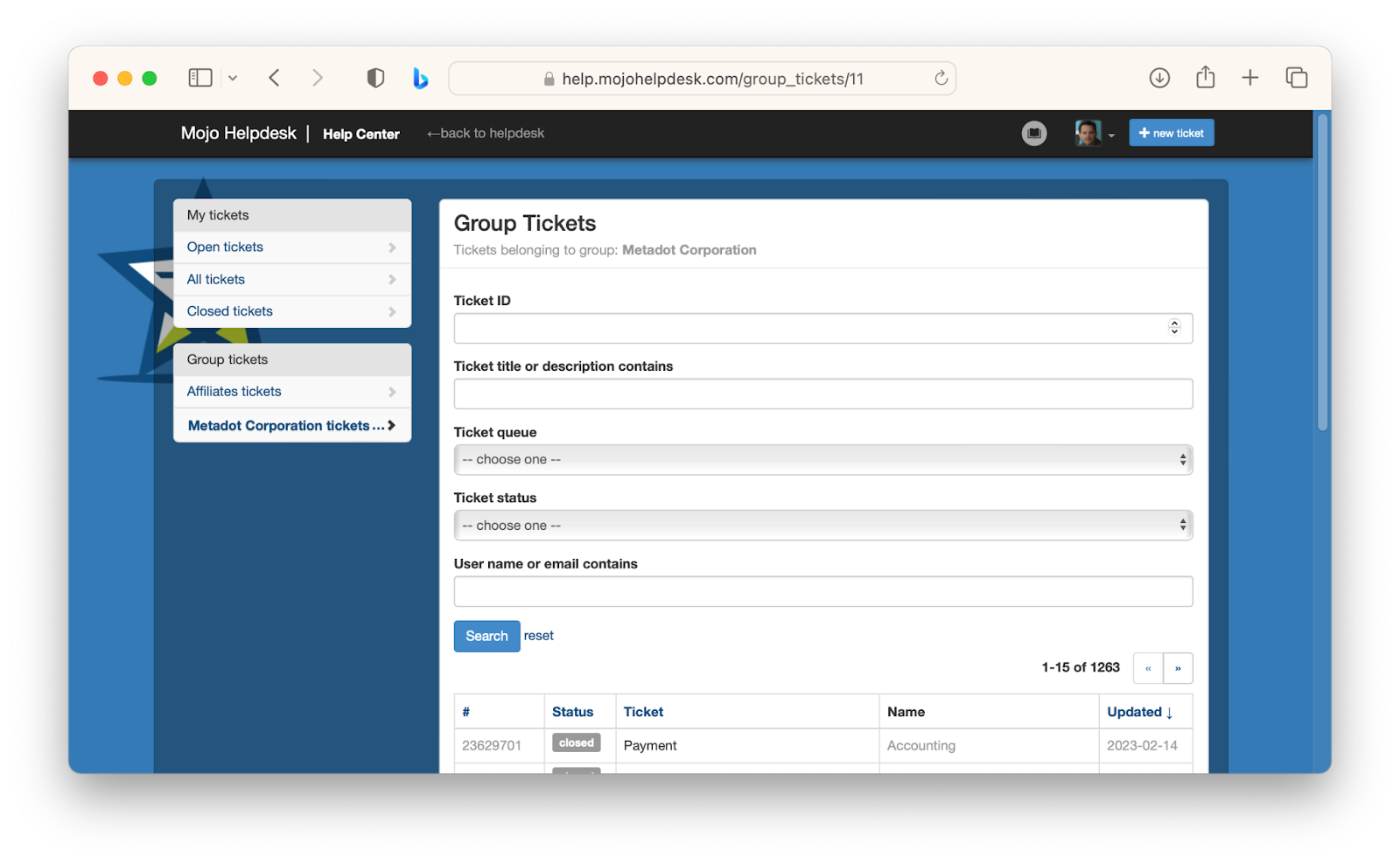1400x864 pixels.
Task: Click the address bar URL
Action: (712, 79)
